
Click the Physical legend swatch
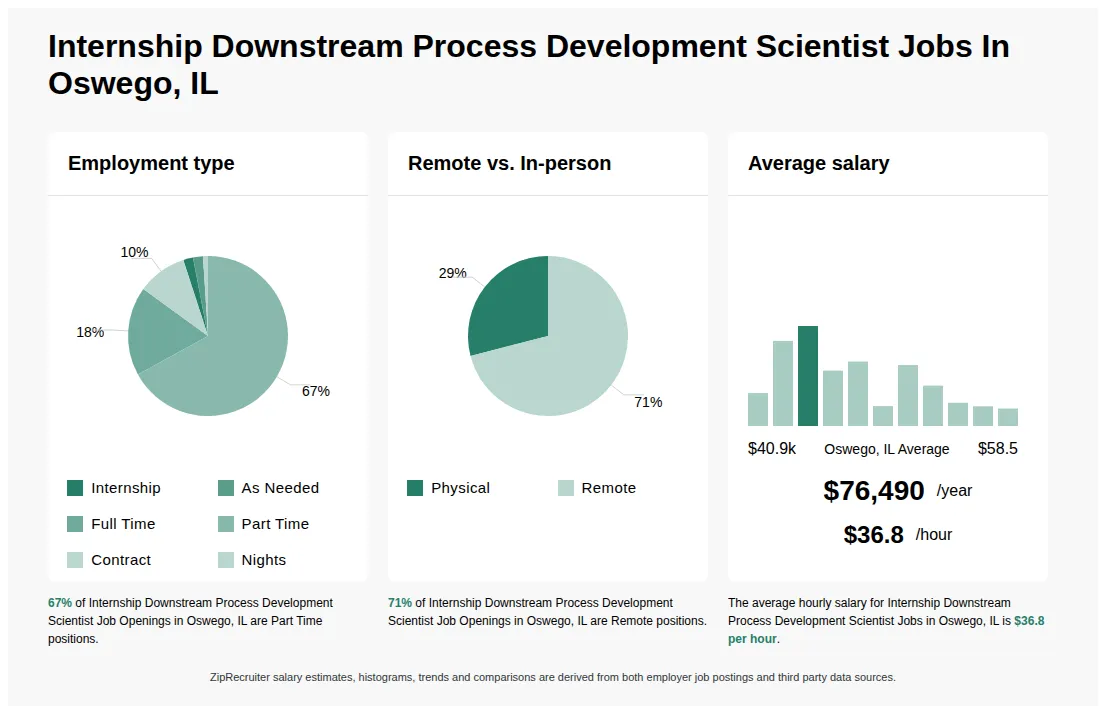tap(415, 488)
